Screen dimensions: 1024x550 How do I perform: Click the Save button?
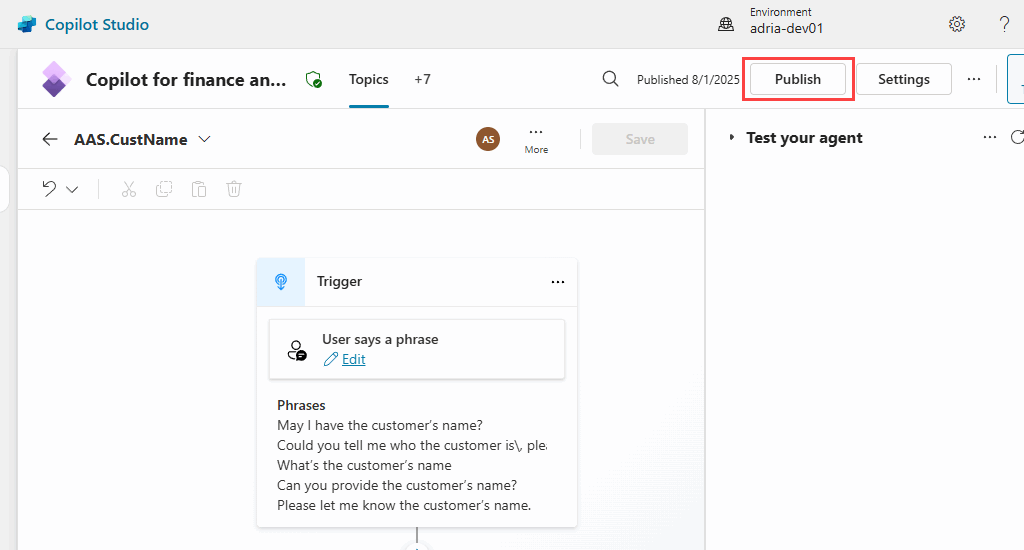click(x=640, y=139)
